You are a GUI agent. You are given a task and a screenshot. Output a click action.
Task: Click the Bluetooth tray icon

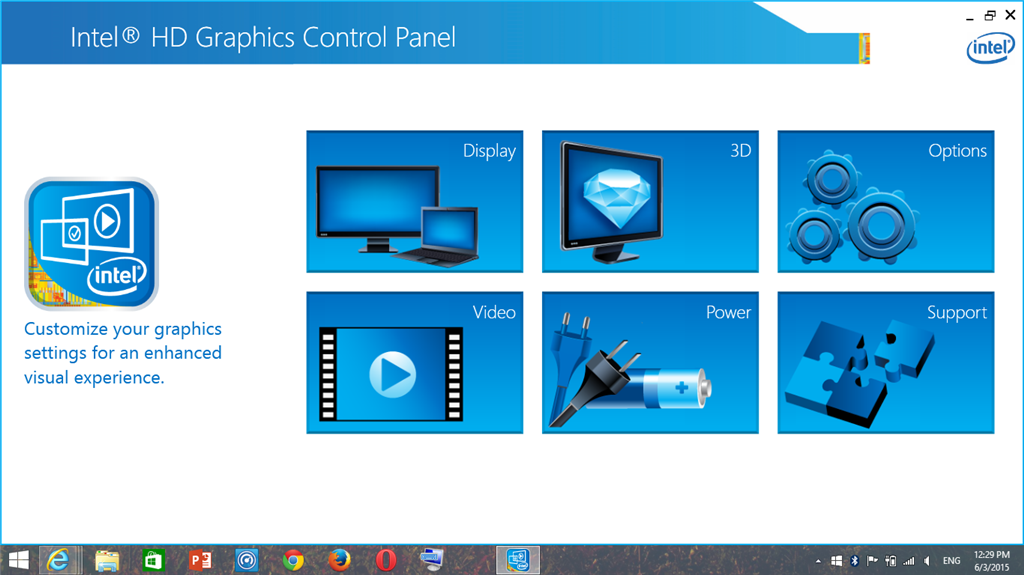pyautogui.click(x=854, y=561)
